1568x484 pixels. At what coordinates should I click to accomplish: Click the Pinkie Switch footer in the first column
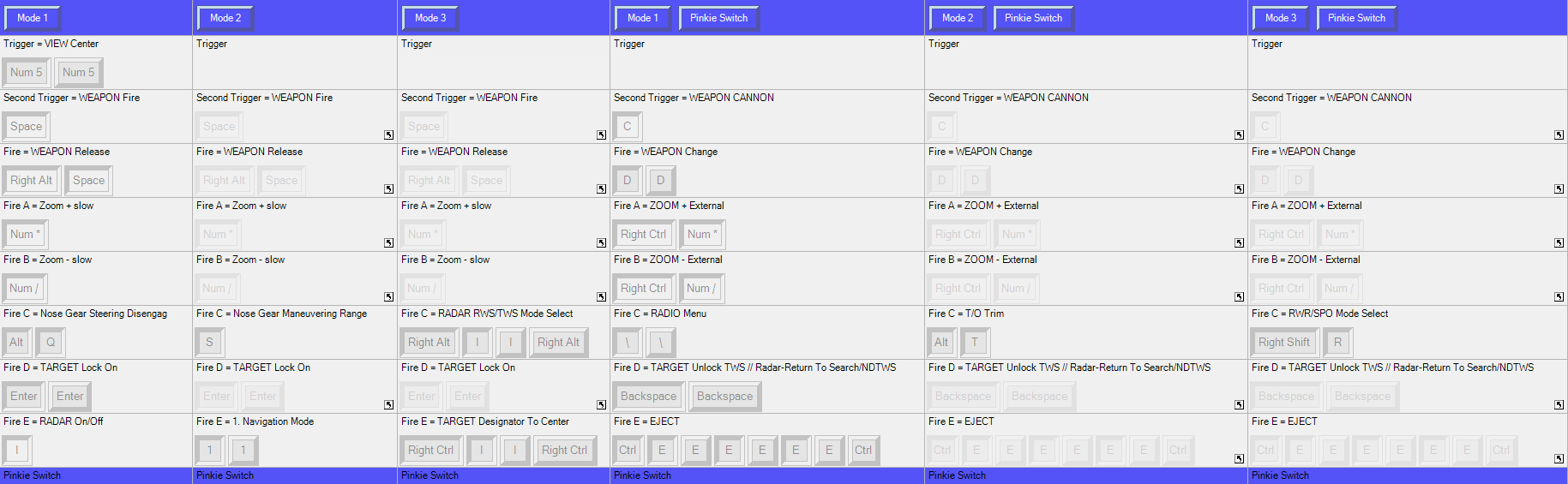coord(33,475)
